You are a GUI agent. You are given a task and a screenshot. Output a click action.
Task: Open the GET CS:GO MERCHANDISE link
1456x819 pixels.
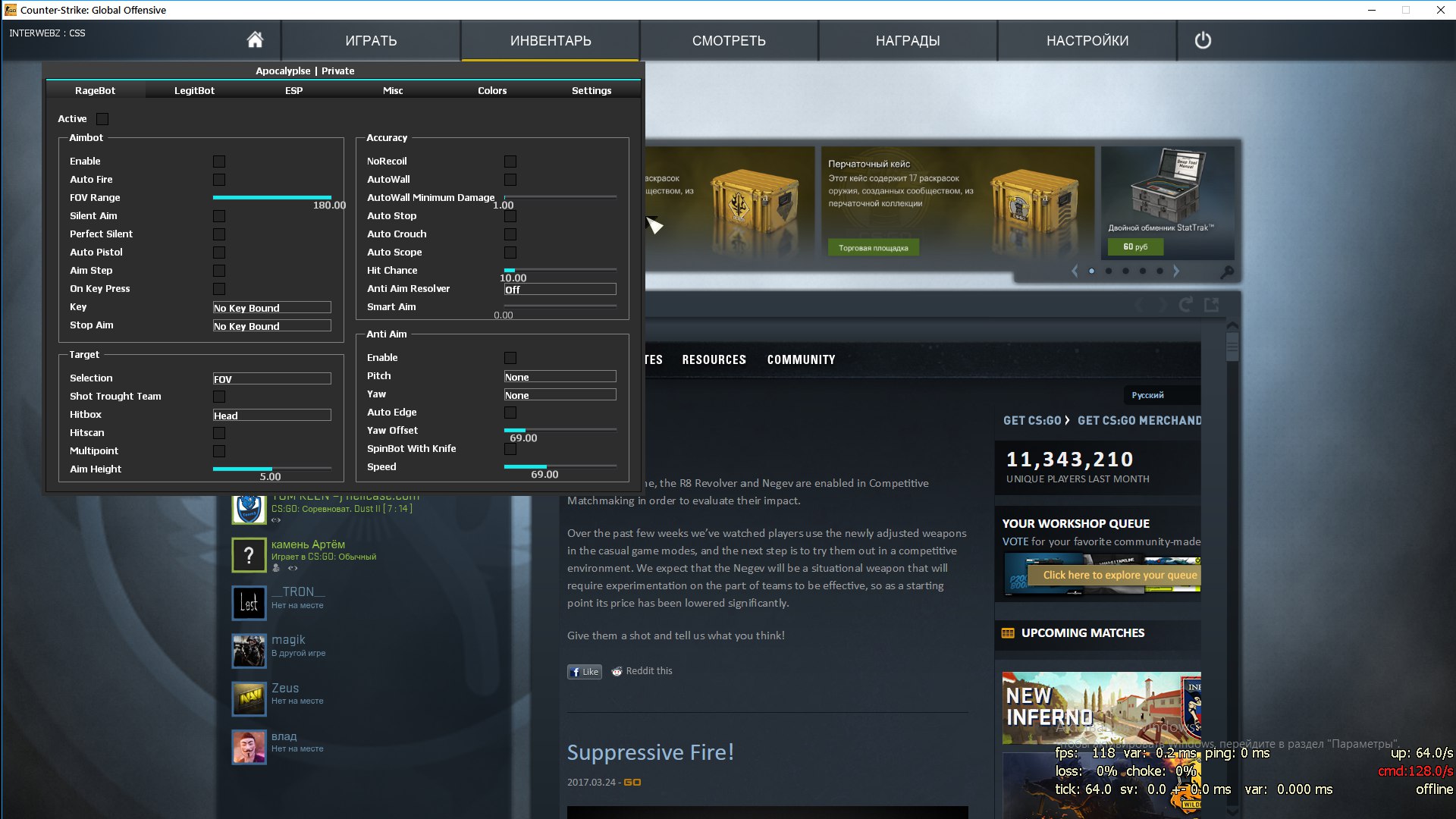(1139, 420)
